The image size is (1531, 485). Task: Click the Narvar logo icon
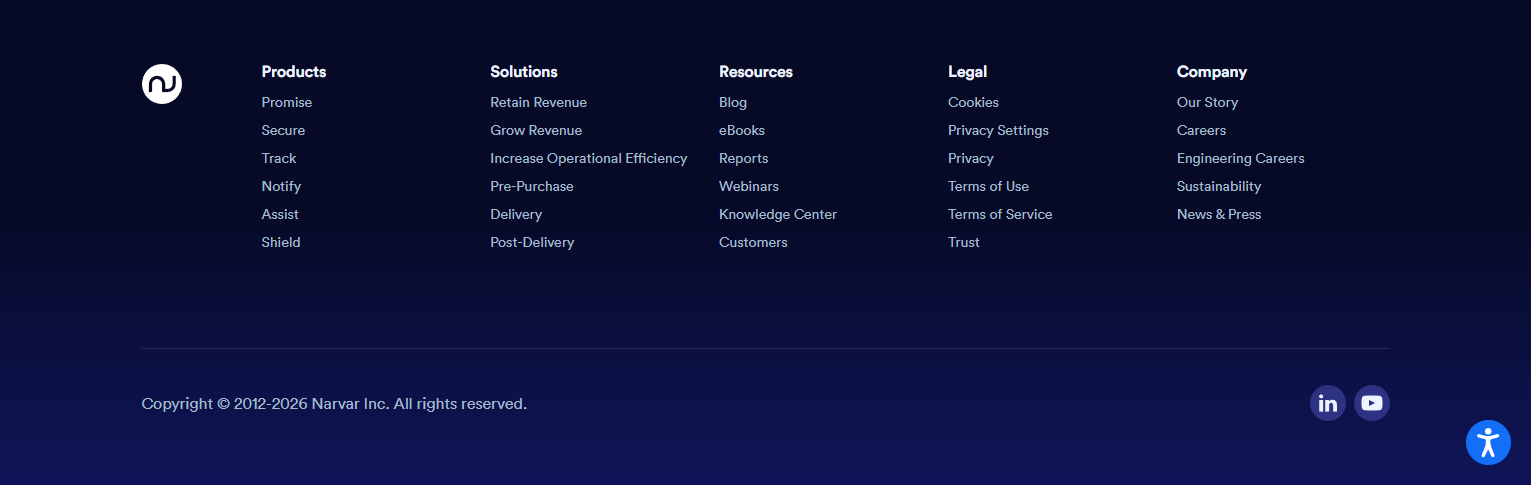162,84
